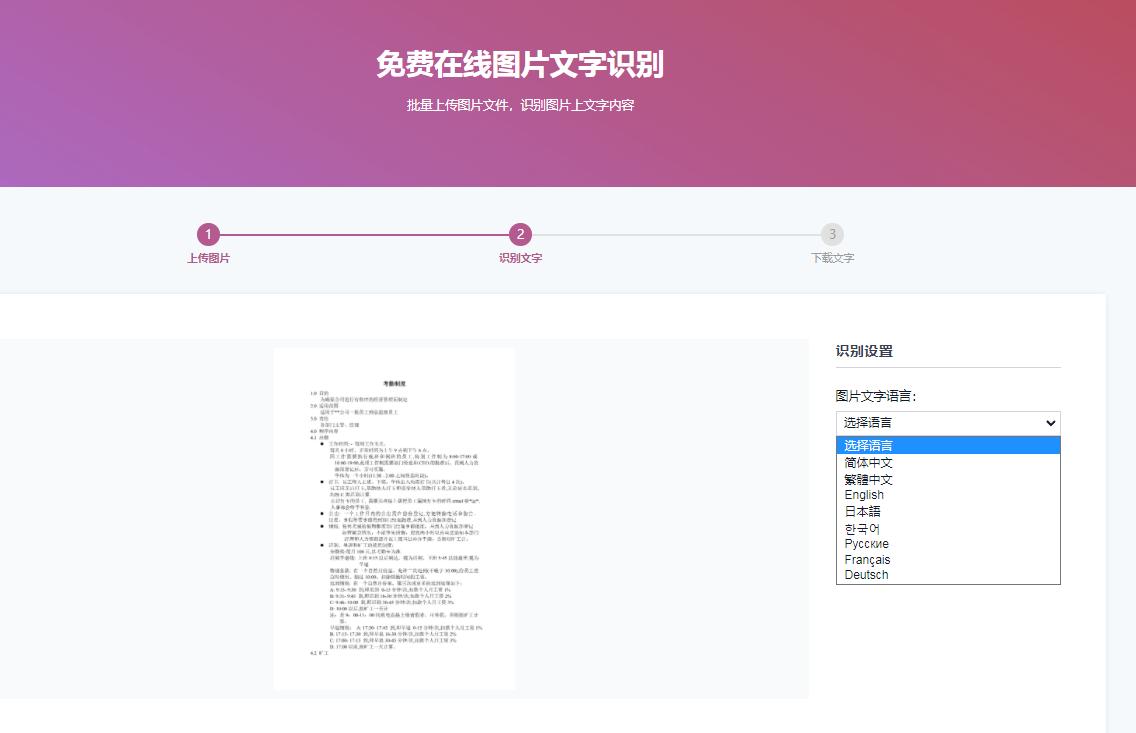Viewport: 1136px width, 733px height.
Task: Select Русские from the language options
Action: tap(948, 544)
